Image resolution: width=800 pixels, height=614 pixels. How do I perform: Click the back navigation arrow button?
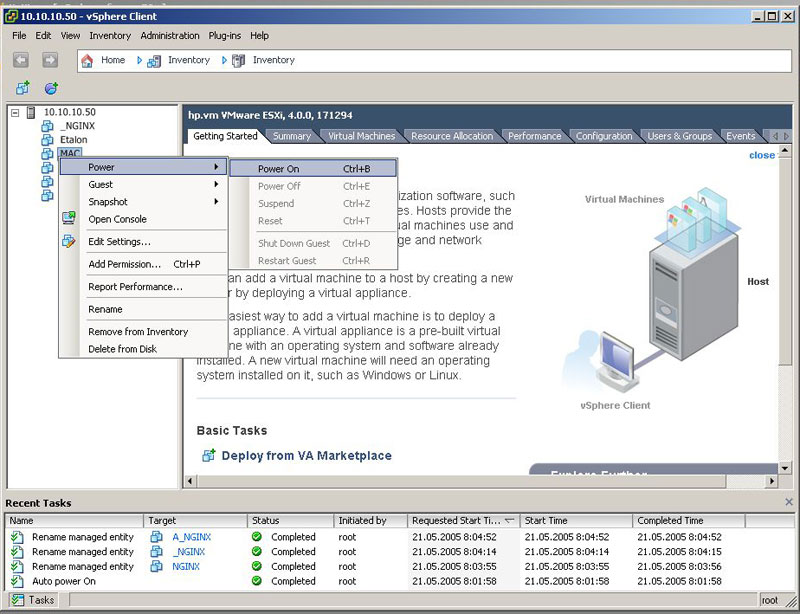coord(21,60)
